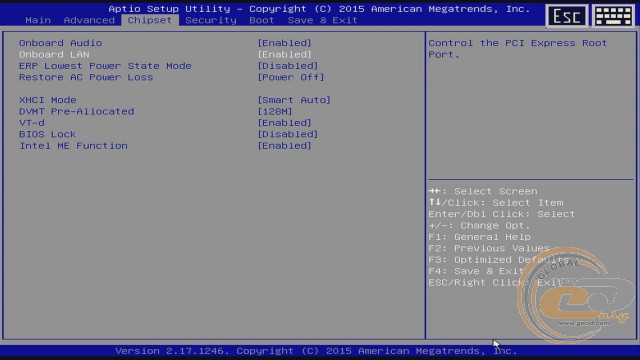The height and width of the screenshot is (360, 640).
Task: Click the 'F2: Previous Values' line
Action: coord(489,249)
